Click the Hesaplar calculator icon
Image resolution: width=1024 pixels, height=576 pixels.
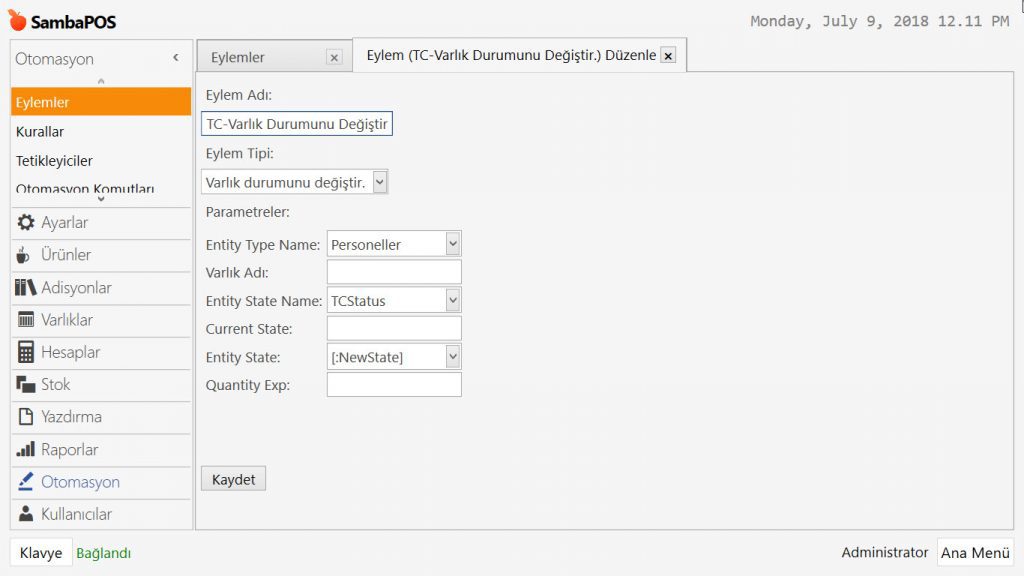tap(26, 352)
